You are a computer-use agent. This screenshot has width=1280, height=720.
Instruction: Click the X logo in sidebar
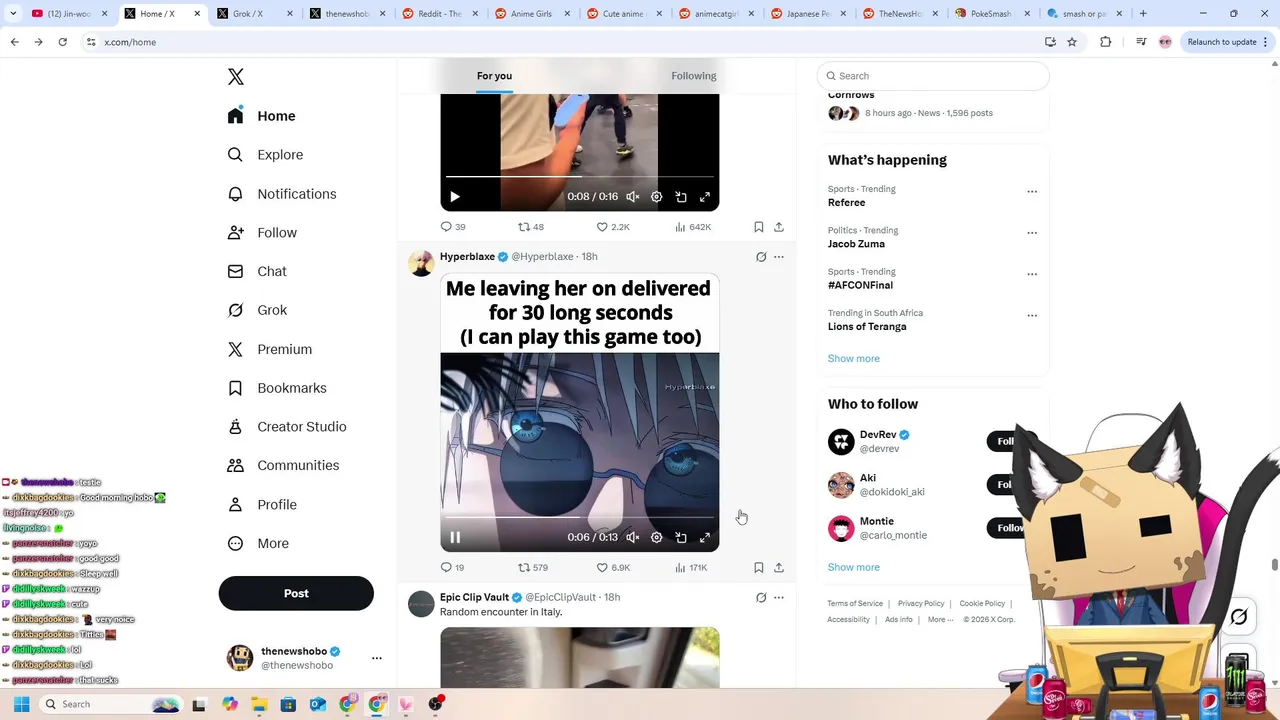click(236, 77)
